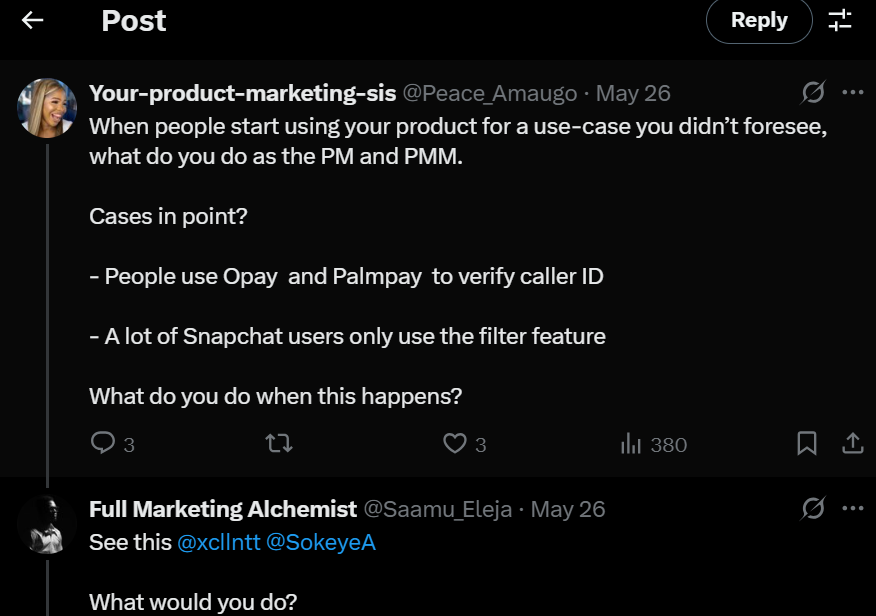Open Your-product-marketing-sis profile avatar
The image size is (876, 616).
(47, 108)
